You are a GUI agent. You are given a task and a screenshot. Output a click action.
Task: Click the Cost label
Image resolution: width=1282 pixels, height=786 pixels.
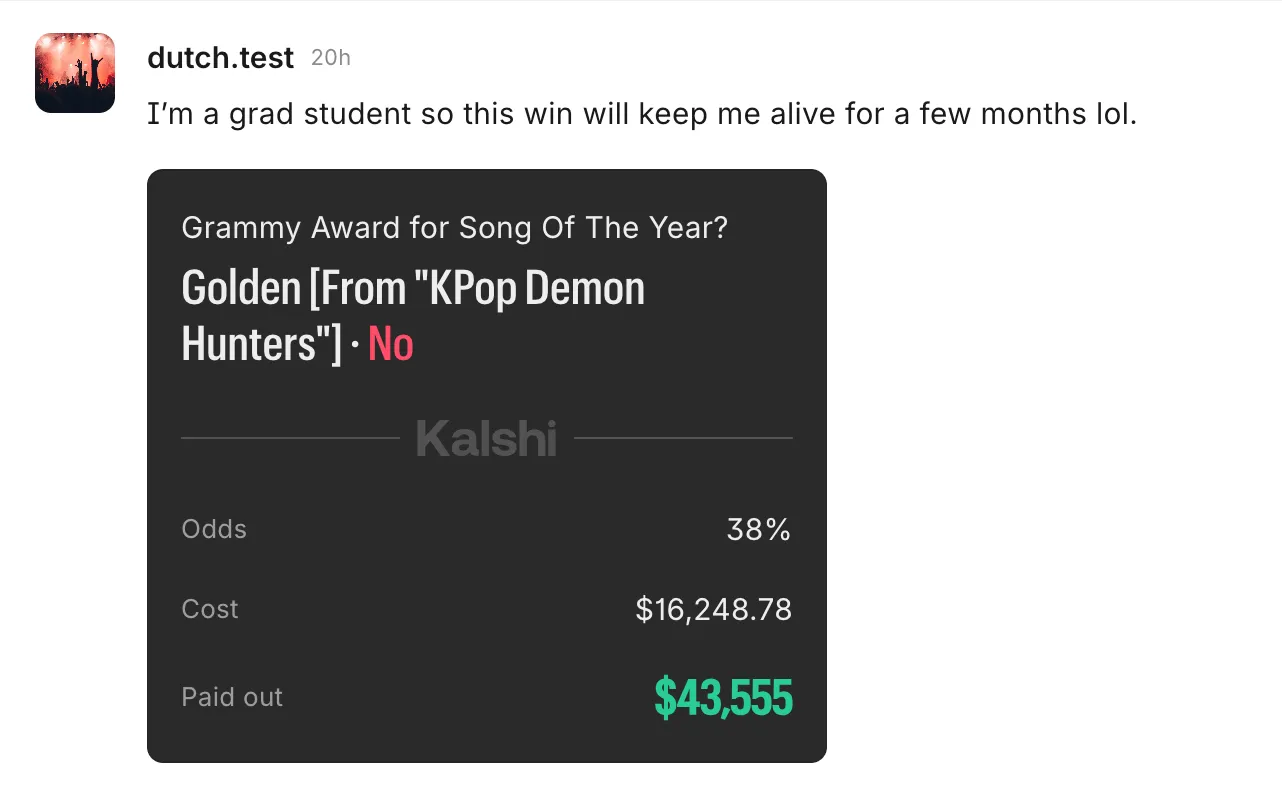(210, 609)
